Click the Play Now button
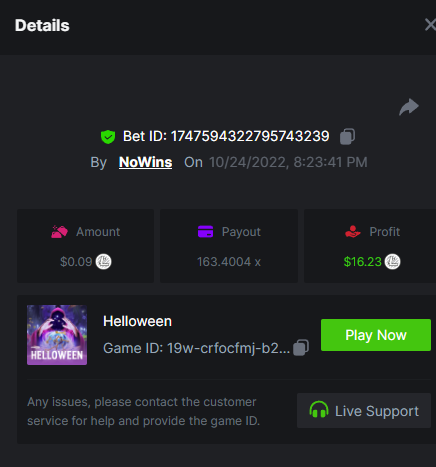The image size is (436, 467). click(376, 335)
